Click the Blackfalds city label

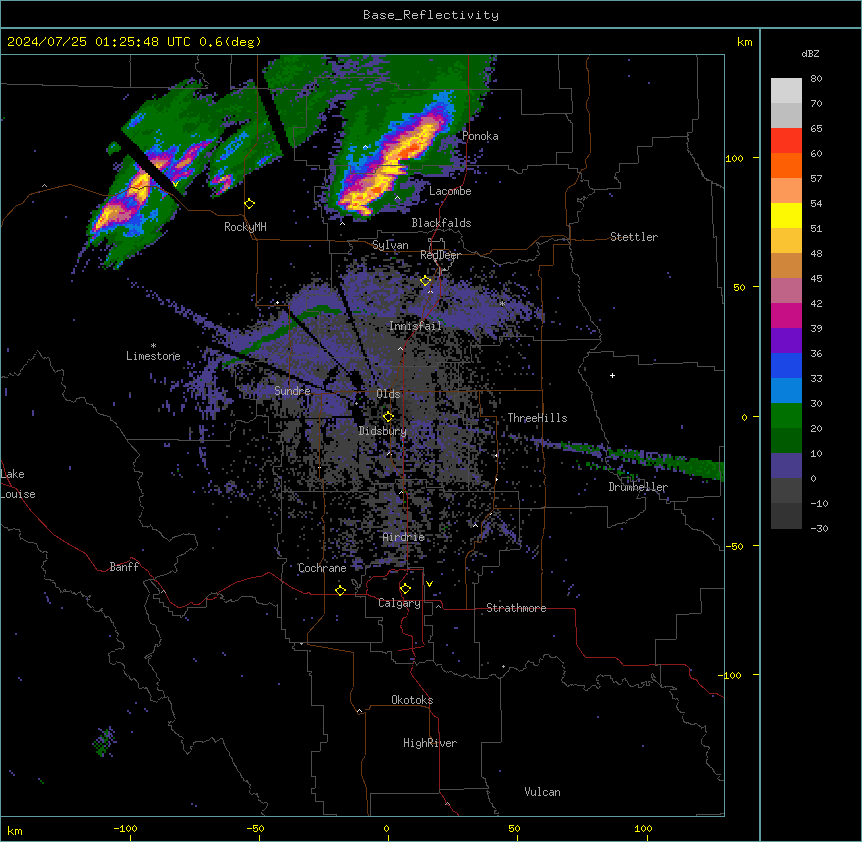[441, 223]
